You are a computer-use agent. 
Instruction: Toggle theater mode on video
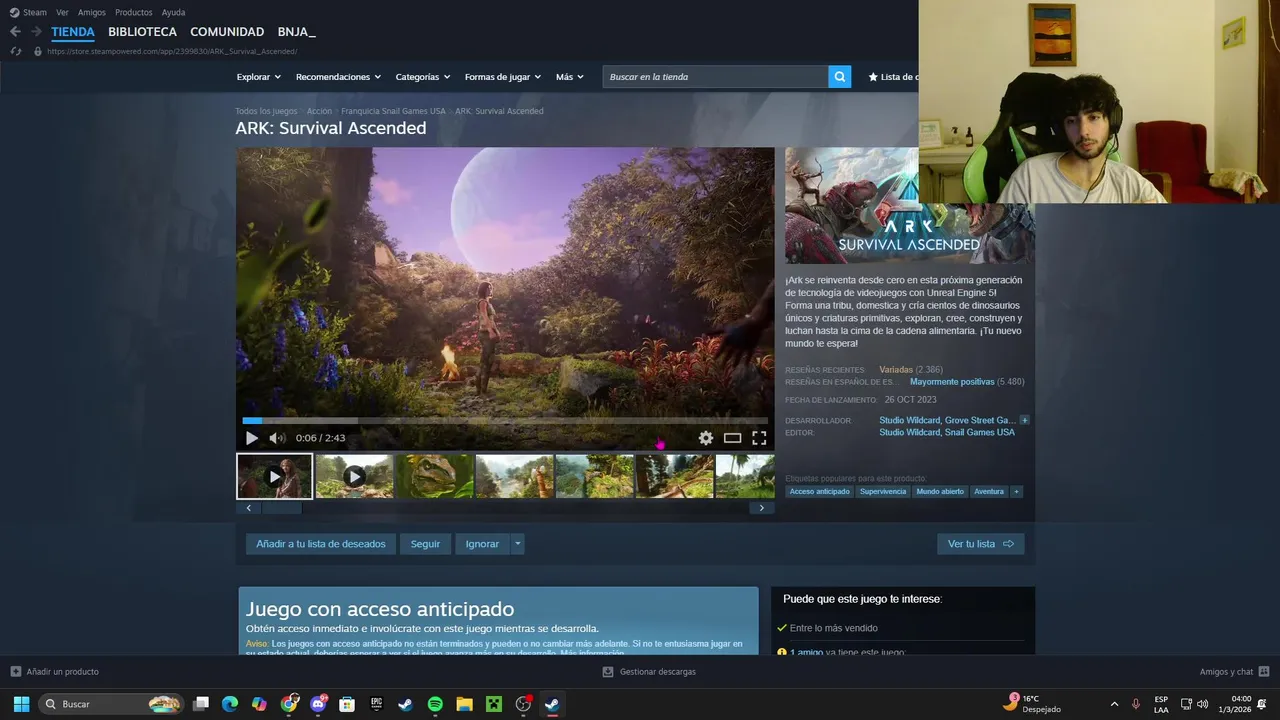732,438
